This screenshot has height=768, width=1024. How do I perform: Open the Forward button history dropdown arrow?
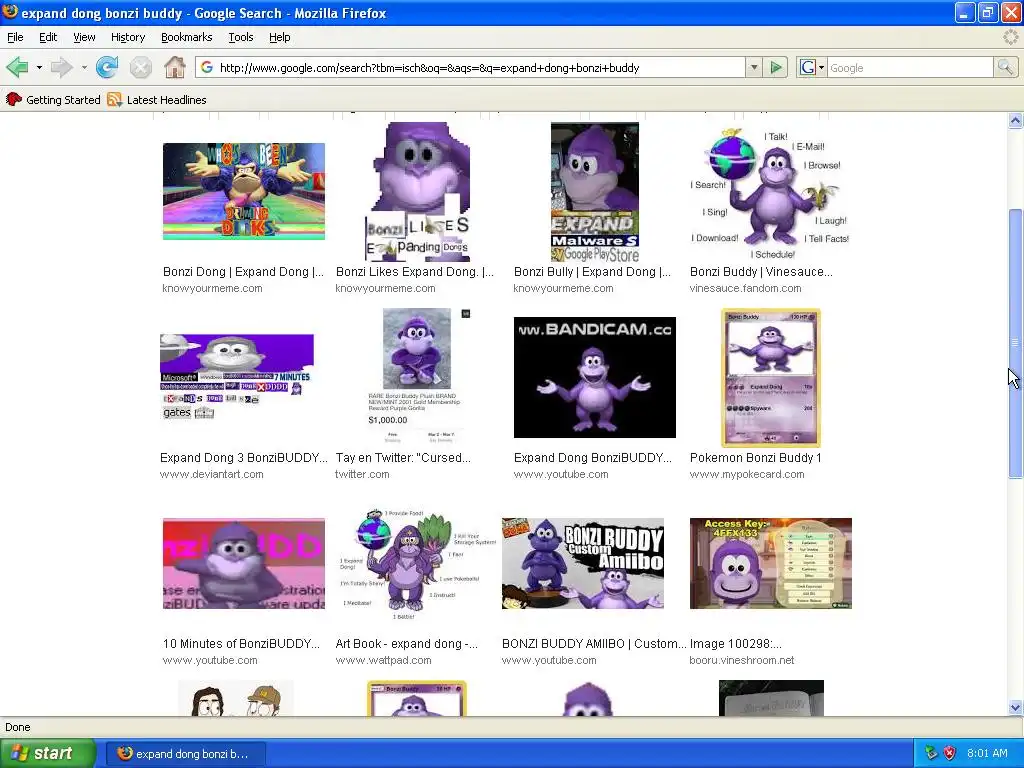pos(84,67)
